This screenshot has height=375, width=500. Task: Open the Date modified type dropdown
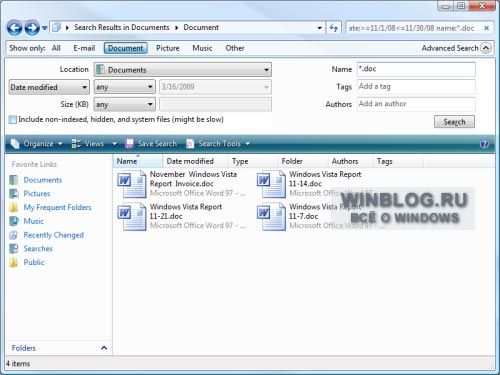point(49,87)
